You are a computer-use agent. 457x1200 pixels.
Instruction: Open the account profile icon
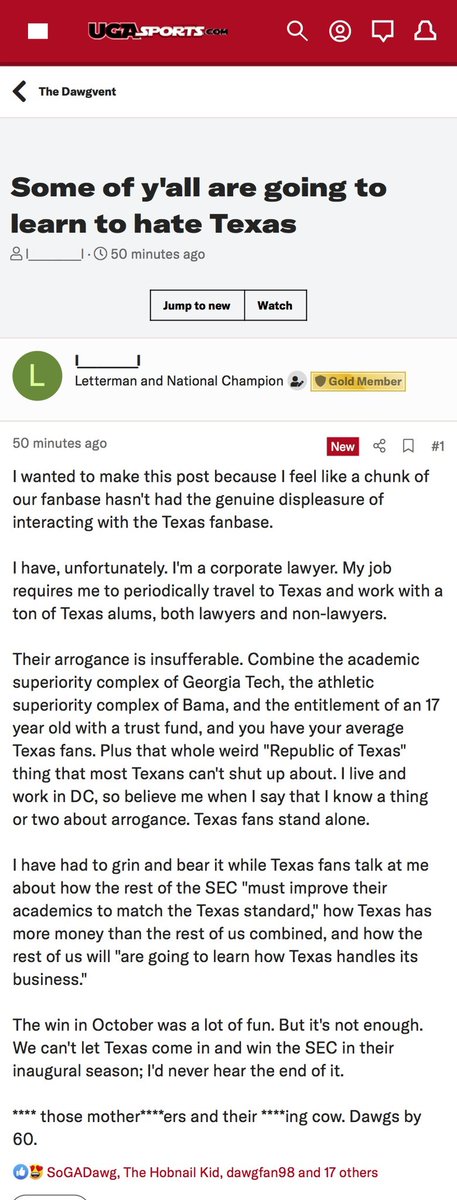point(340,31)
